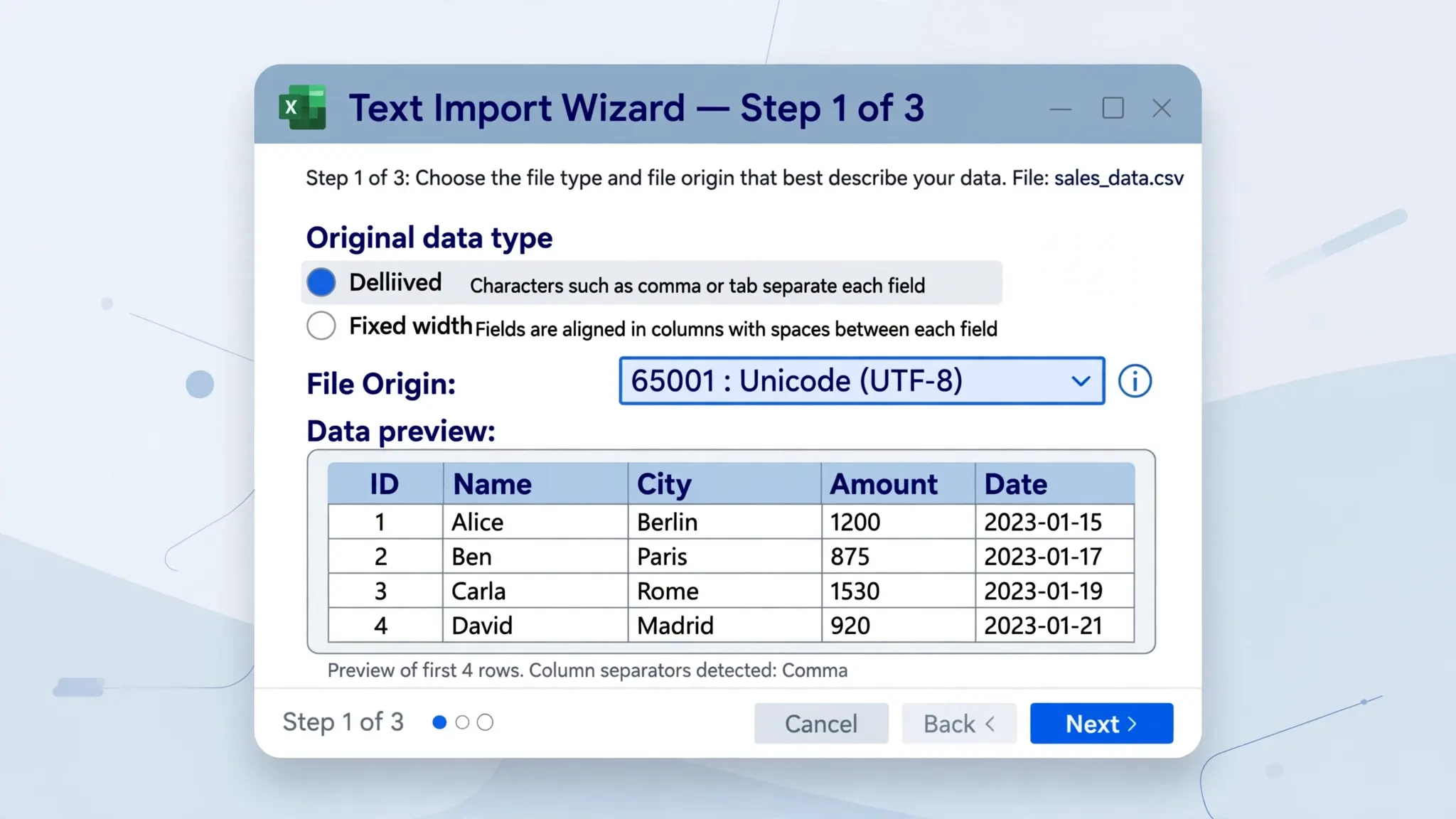Cancel the Text Import Wizard
Image resolution: width=1456 pixels, height=819 pixels.
821,723
